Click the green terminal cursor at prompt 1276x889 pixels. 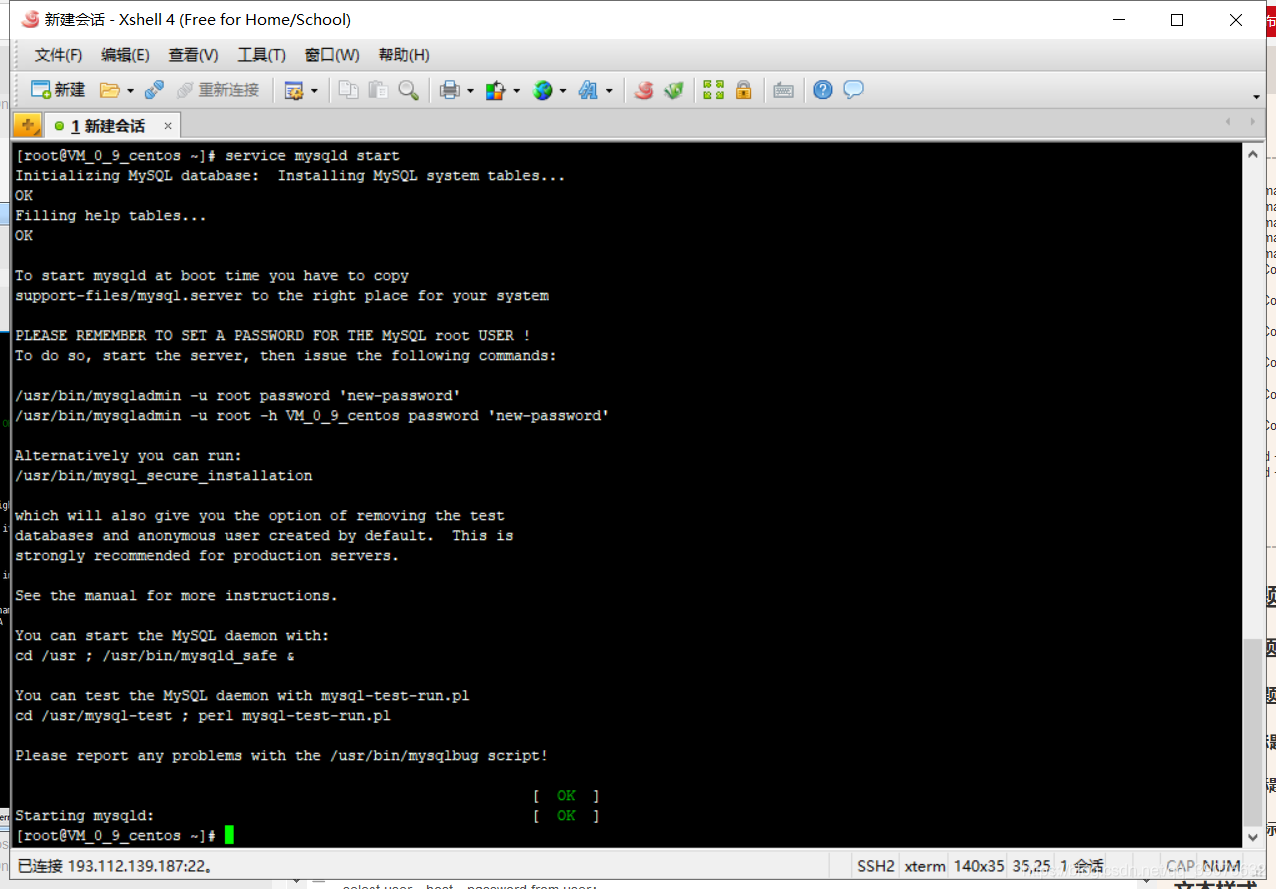(x=229, y=835)
